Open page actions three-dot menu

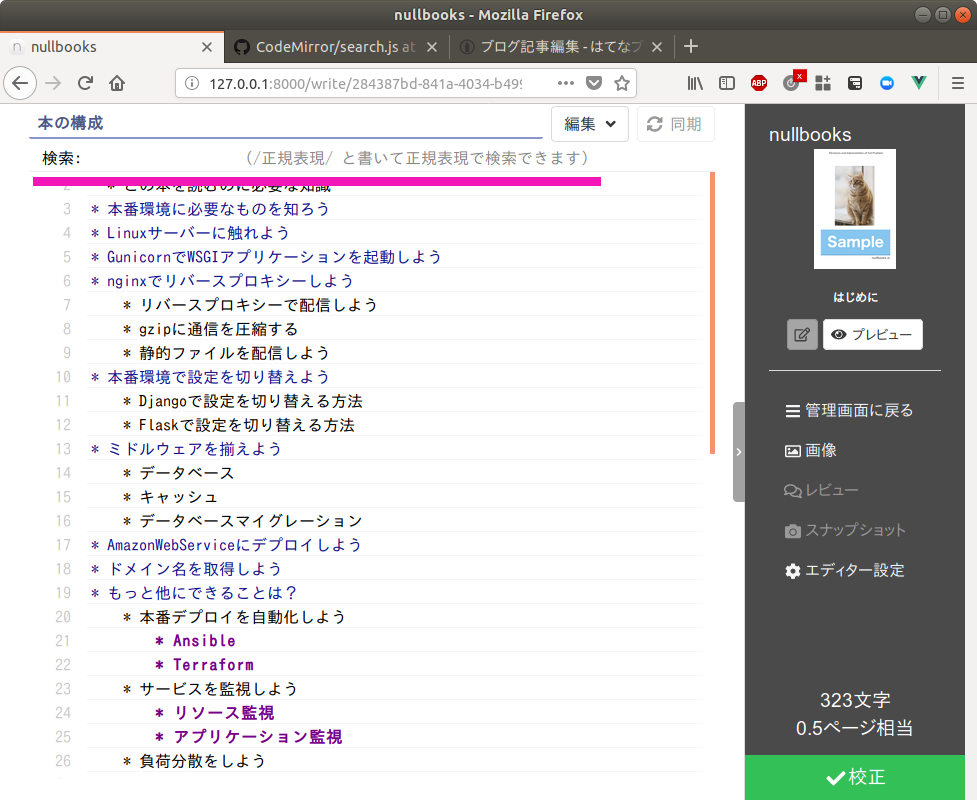point(566,83)
